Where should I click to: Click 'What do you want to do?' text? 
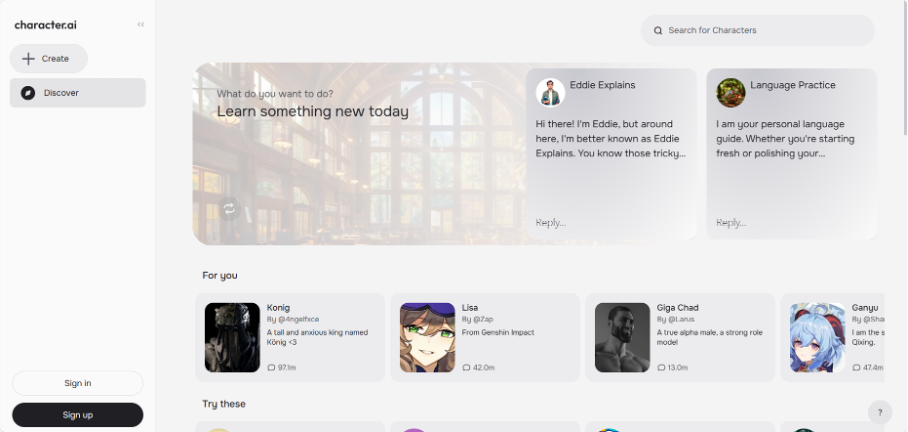[275, 94]
